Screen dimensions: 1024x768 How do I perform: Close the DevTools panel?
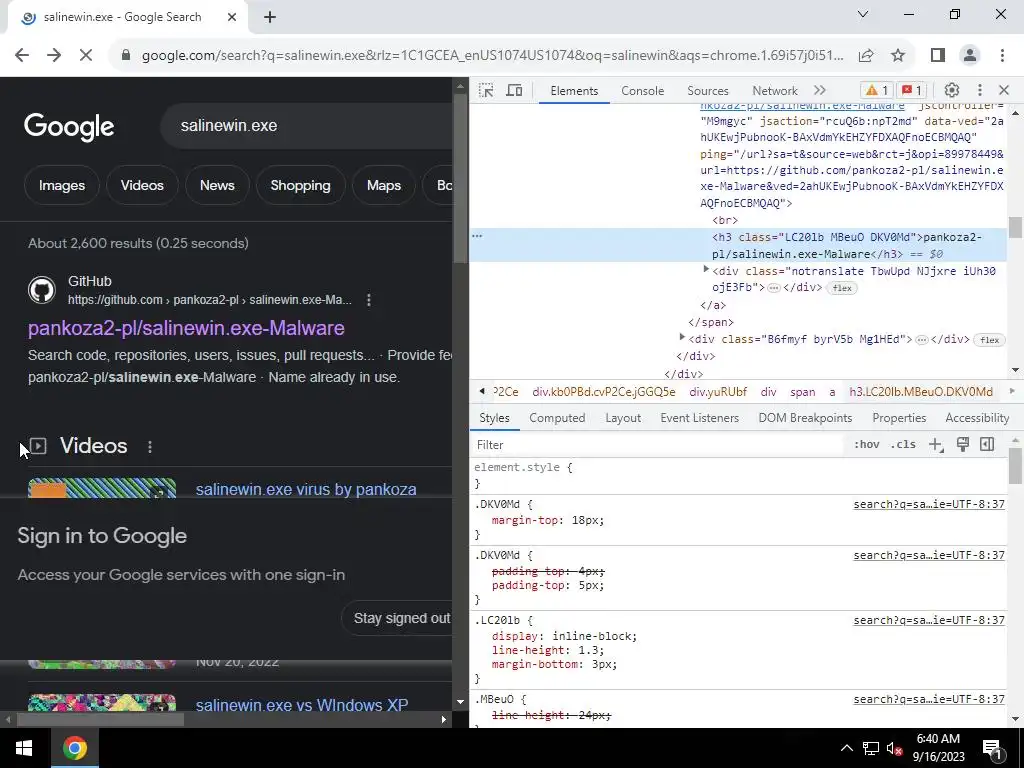(1004, 91)
